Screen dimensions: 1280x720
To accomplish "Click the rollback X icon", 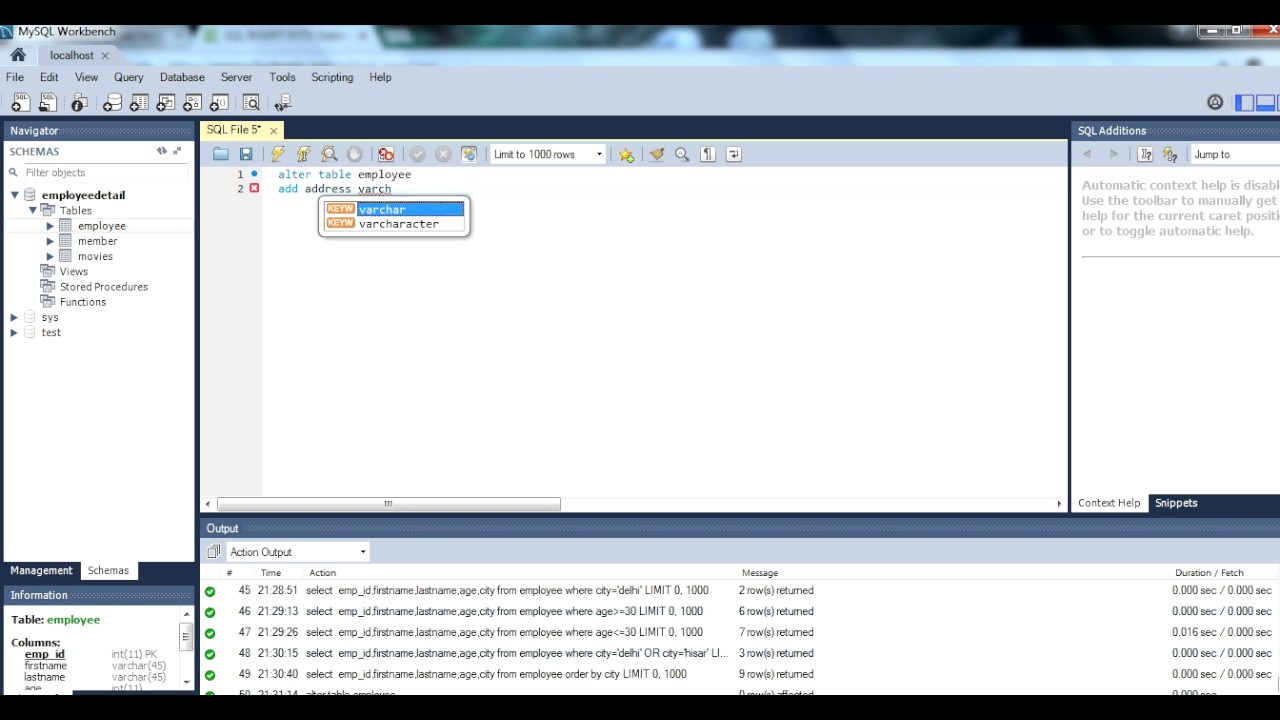I will [443, 154].
